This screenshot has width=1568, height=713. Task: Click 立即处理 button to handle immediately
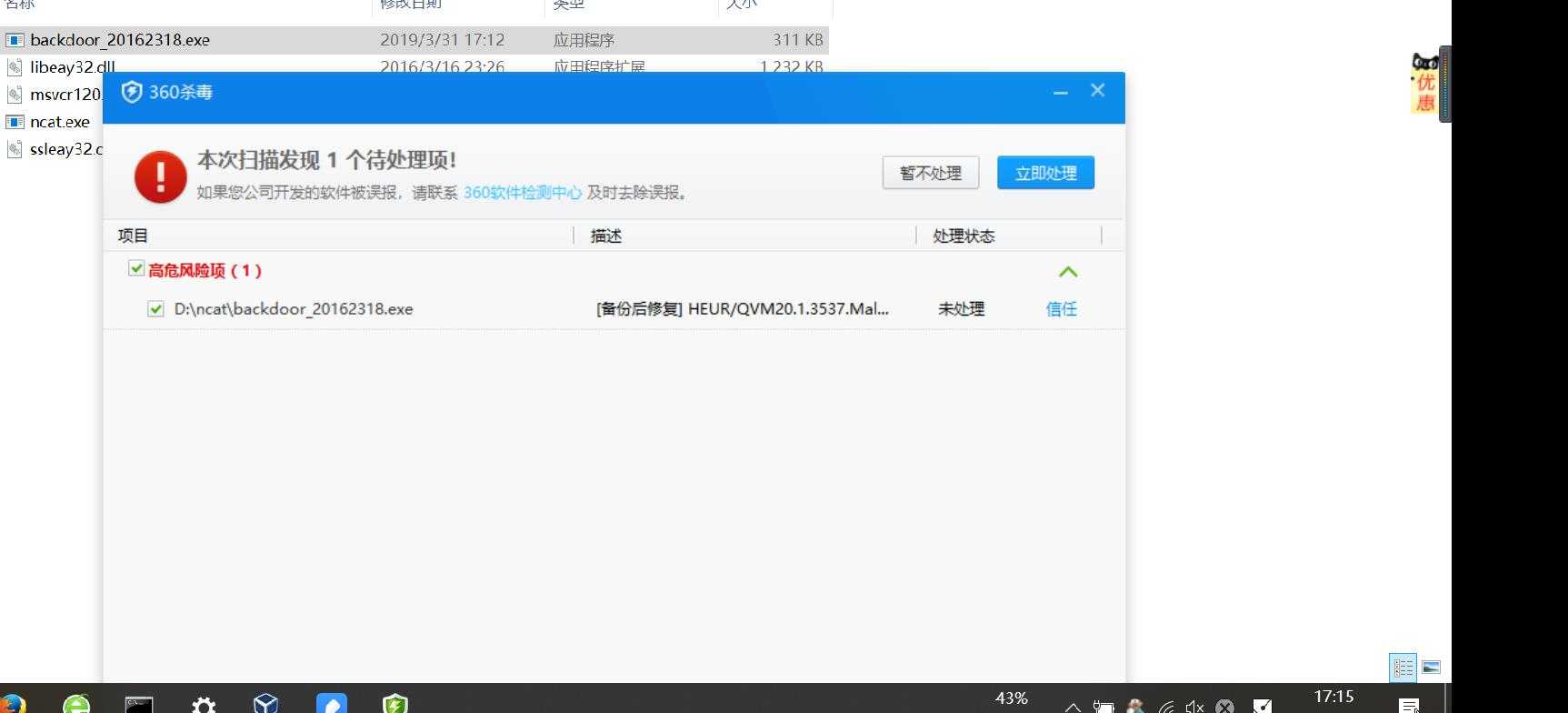(x=1045, y=173)
